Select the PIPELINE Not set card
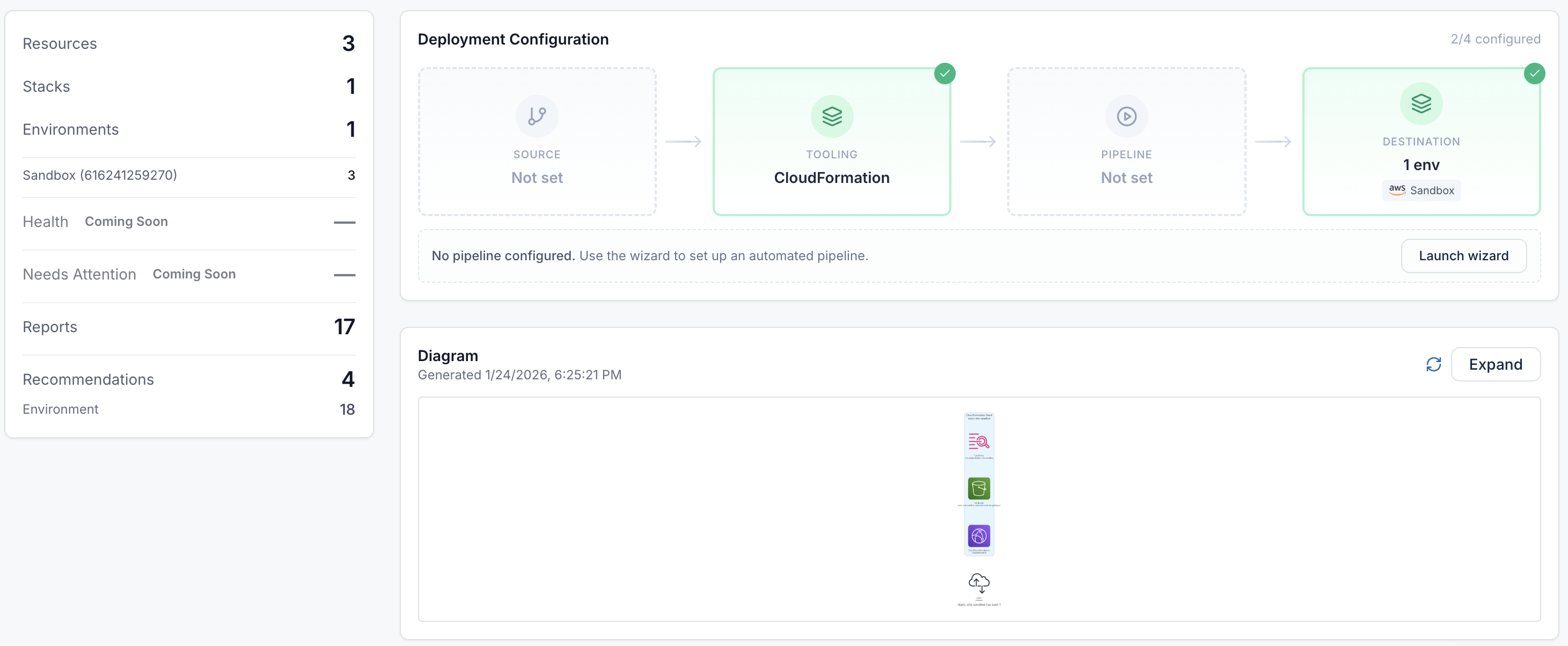Image resolution: width=1568 pixels, height=646 pixels. [x=1126, y=141]
